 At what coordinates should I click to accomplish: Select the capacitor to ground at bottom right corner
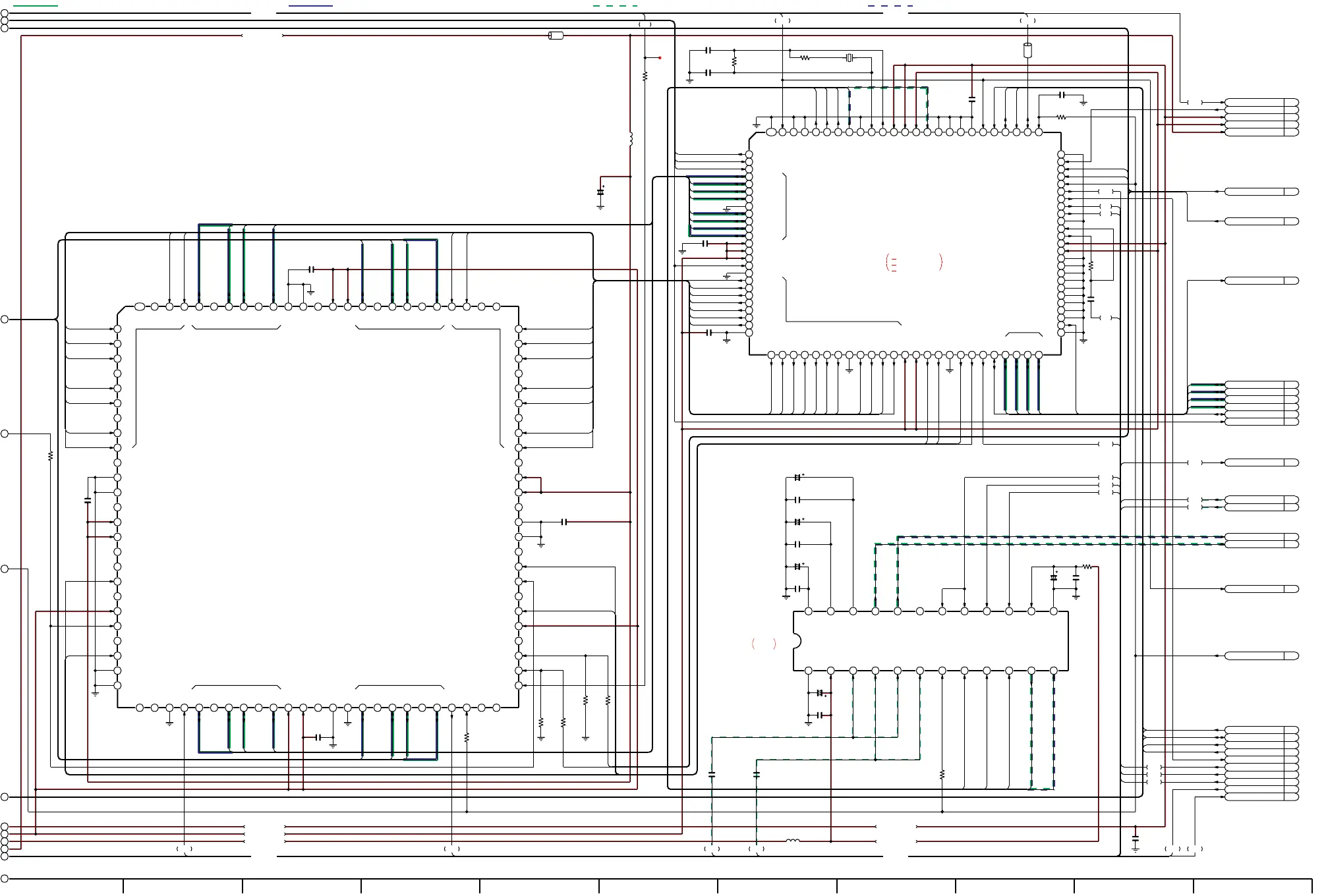pyautogui.click(x=1136, y=839)
